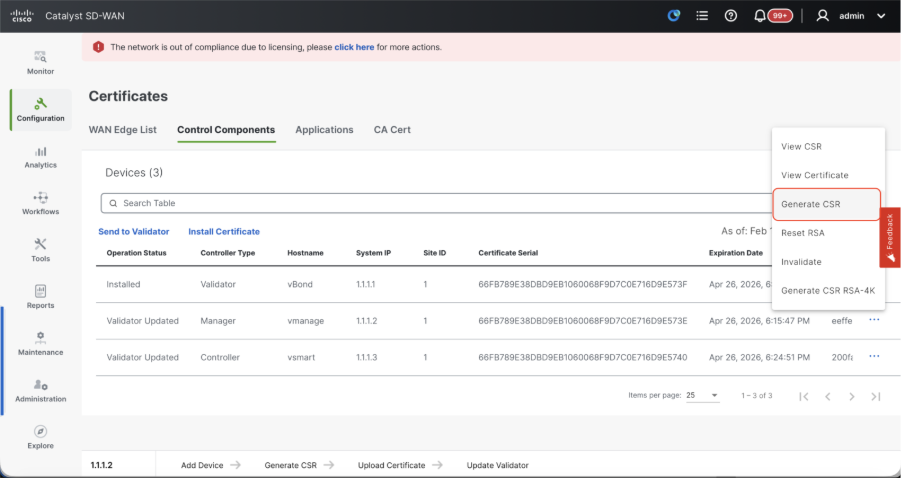Click the Send to Validator link
Image resolution: width=901 pixels, height=478 pixels.
pyautogui.click(x=133, y=232)
